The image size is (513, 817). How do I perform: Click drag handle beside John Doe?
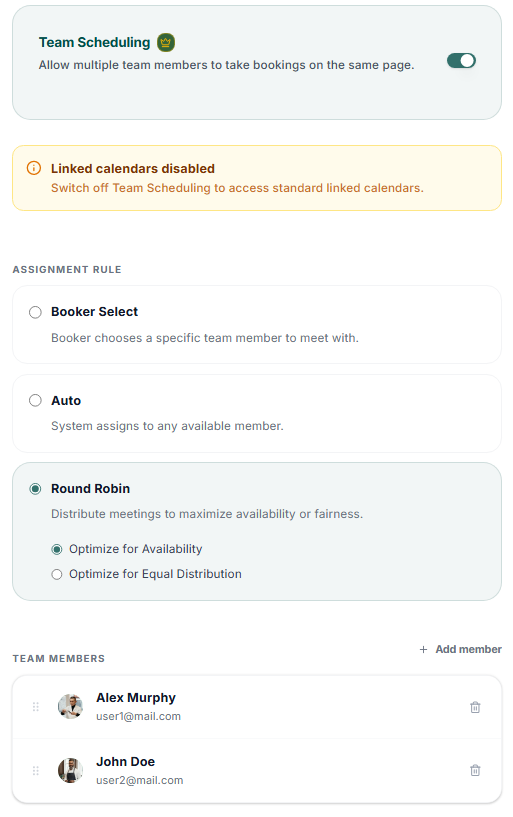click(x=35, y=771)
